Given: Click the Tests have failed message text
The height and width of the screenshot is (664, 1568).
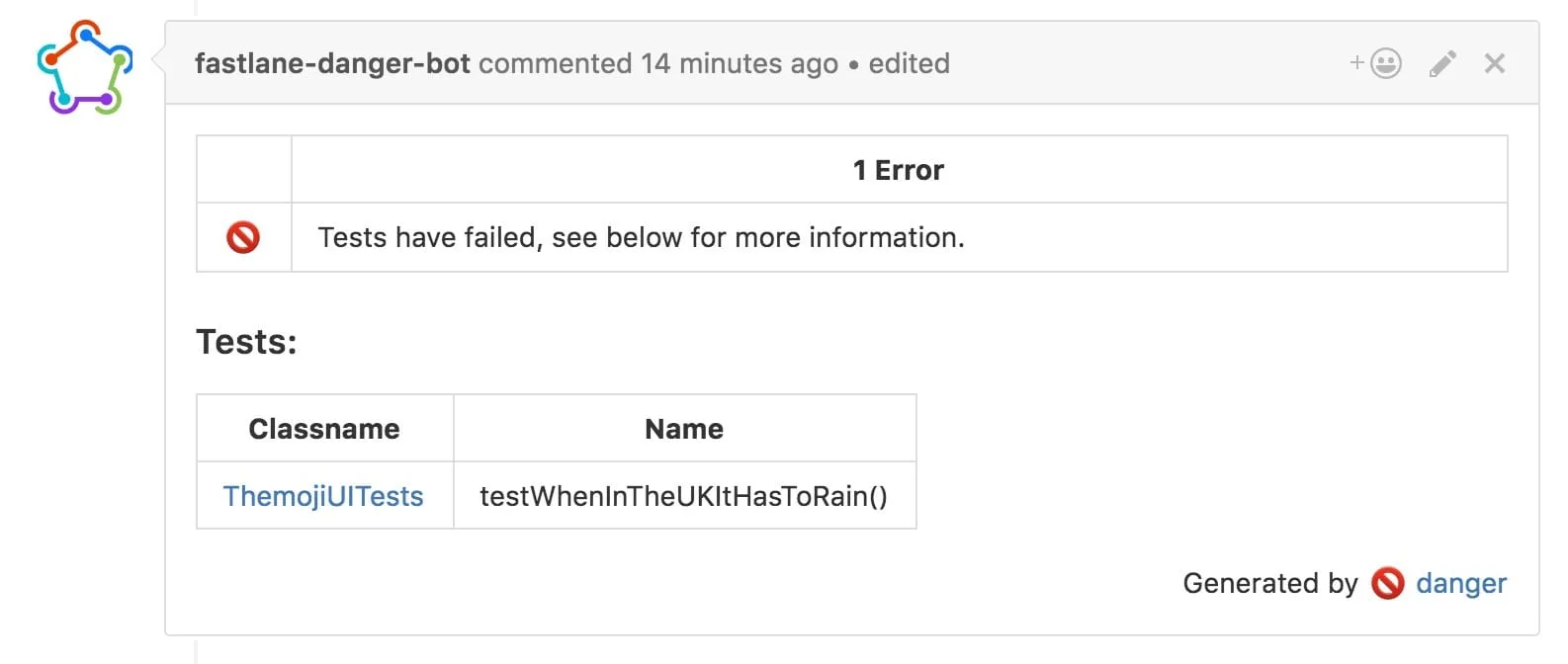Looking at the screenshot, I should coord(641,236).
